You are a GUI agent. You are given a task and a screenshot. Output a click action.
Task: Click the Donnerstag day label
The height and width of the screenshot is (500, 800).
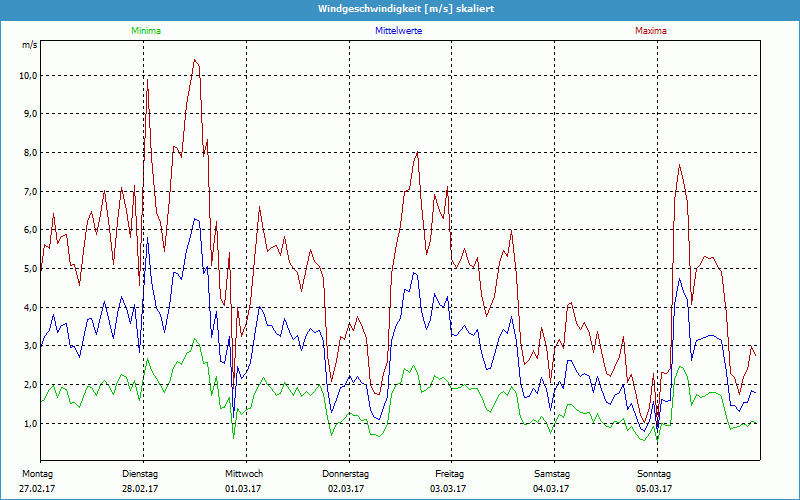pos(345,474)
